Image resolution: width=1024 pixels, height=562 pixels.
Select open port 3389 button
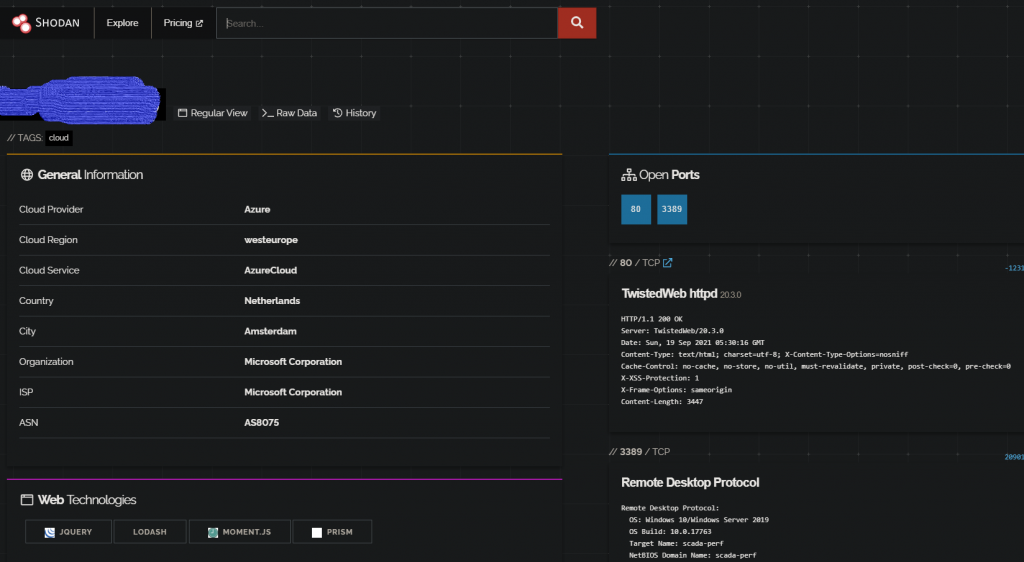coord(671,210)
